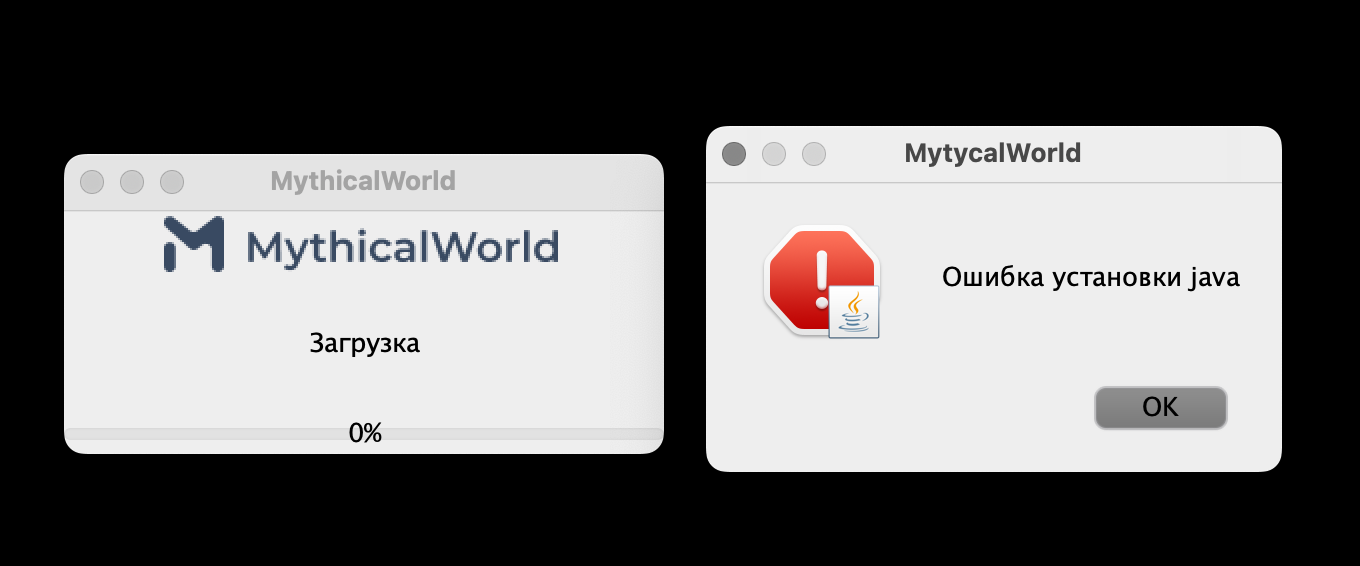Close the MythicalWorld loading window
The image size is (1360, 566).
tap(92, 182)
